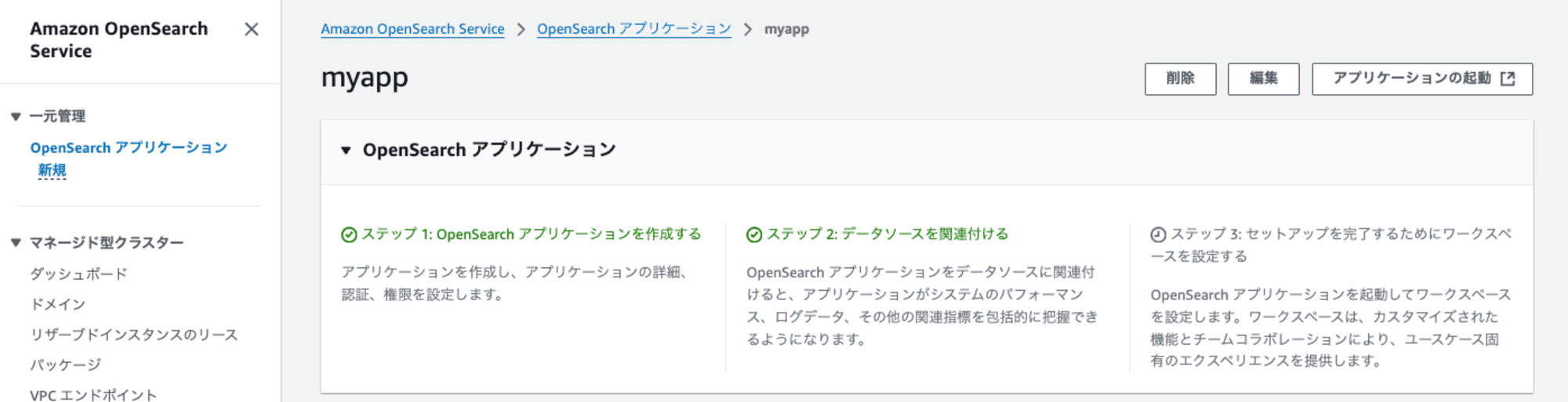Click the 新規 badge in the sidebar
This screenshot has height=402, width=1568.
52,171
